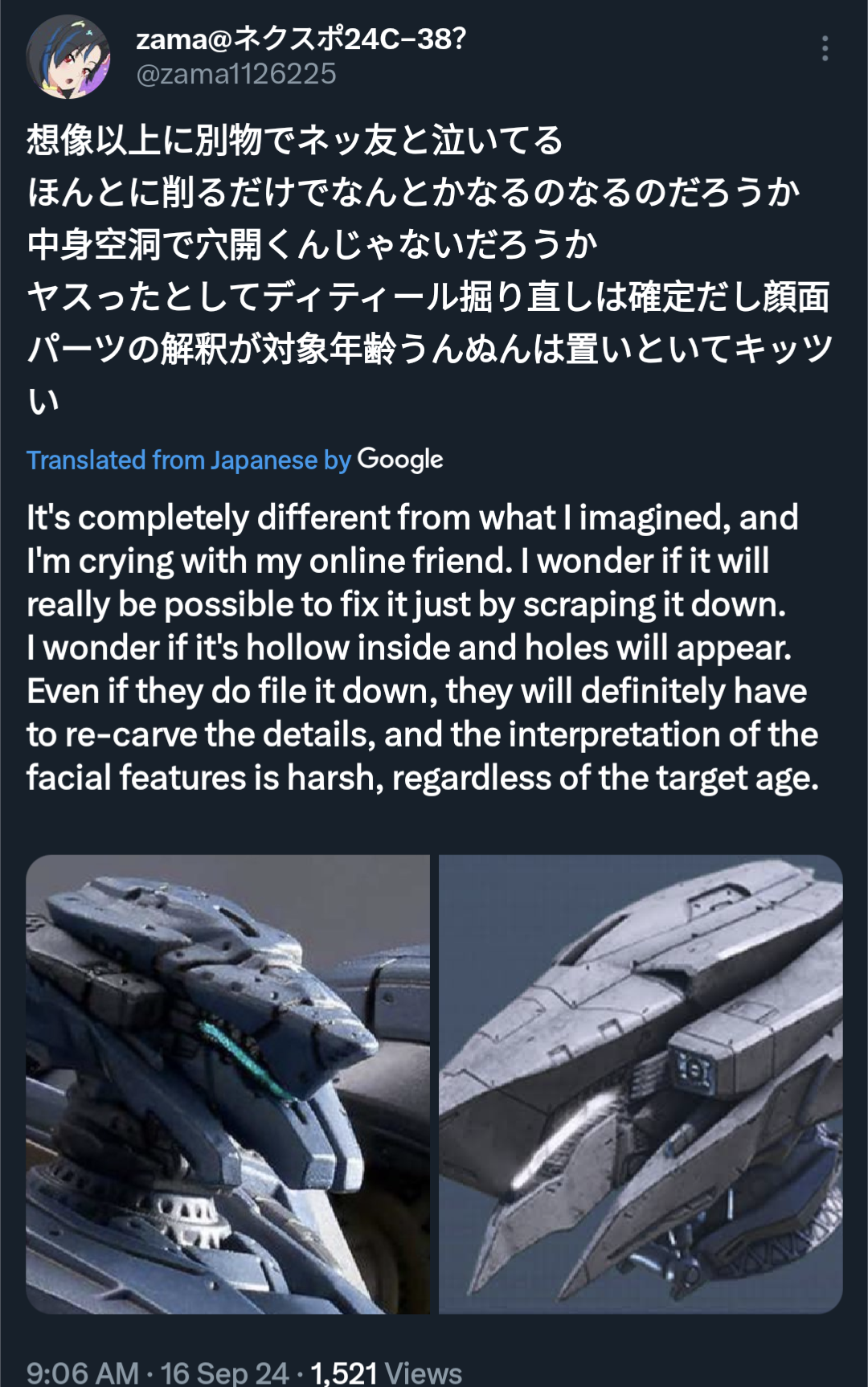Click the word Views beside 1,521
868x1387 pixels.
[x=424, y=1373]
